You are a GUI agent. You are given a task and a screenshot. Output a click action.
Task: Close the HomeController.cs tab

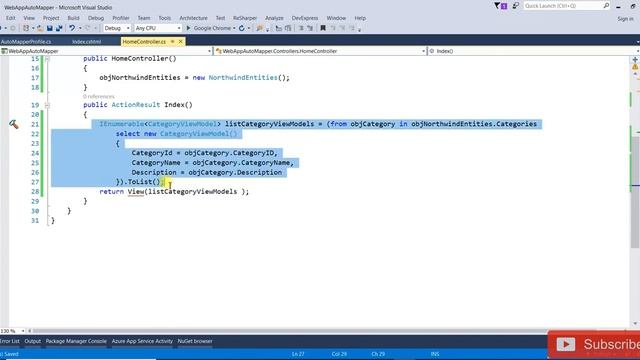coord(180,42)
